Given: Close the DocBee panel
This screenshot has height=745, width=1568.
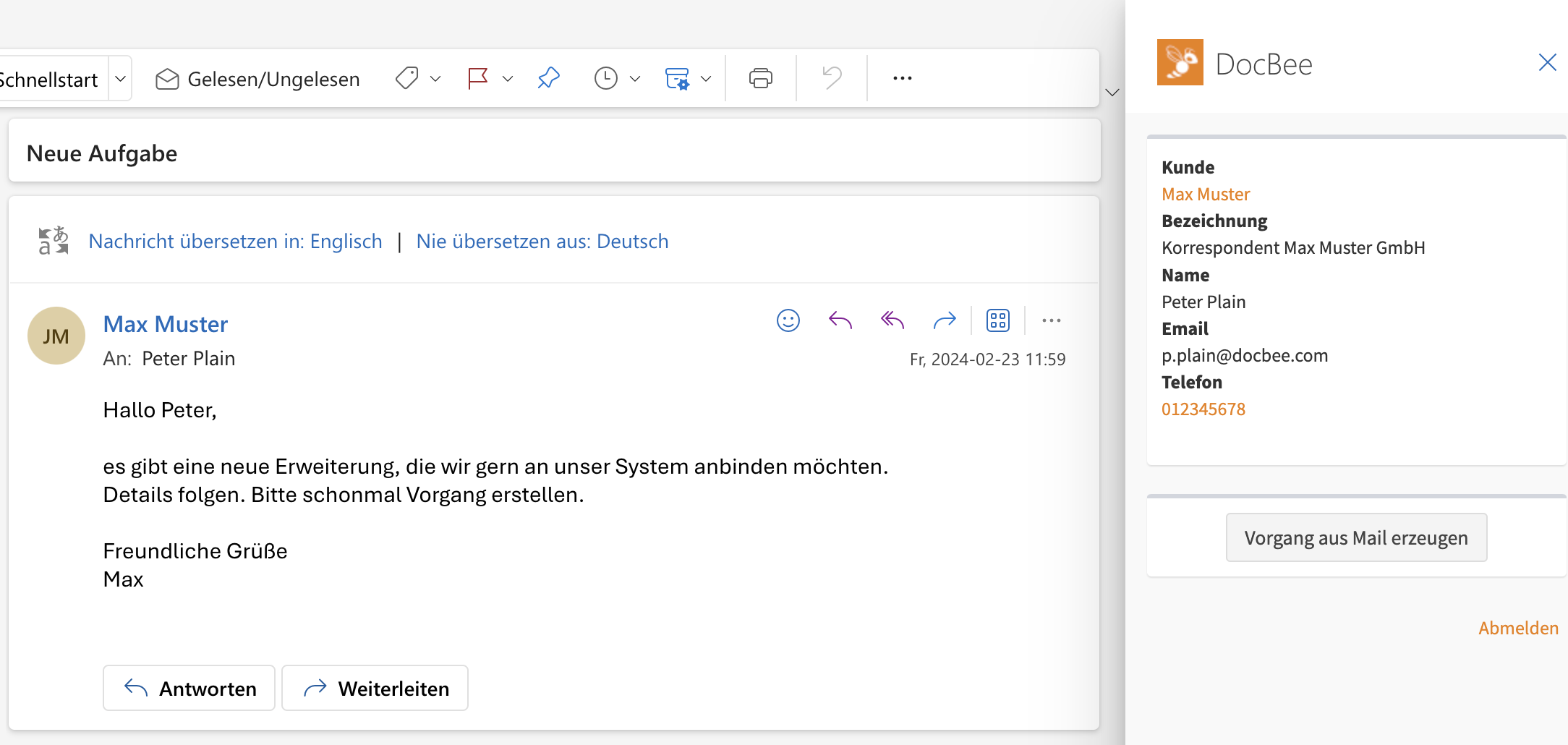Looking at the screenshot, I should click(1548, 62).
